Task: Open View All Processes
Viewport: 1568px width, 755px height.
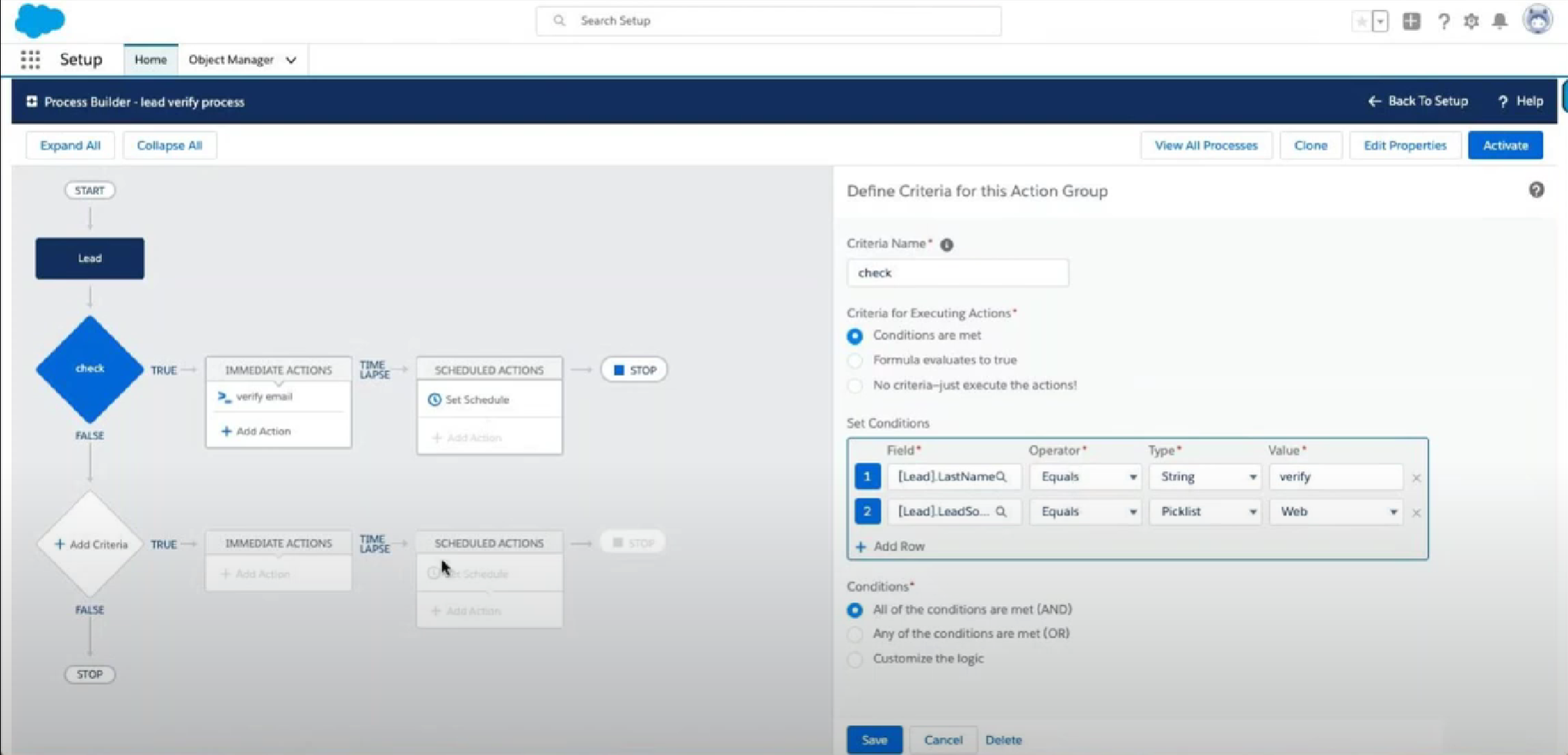Action: 1206,145
